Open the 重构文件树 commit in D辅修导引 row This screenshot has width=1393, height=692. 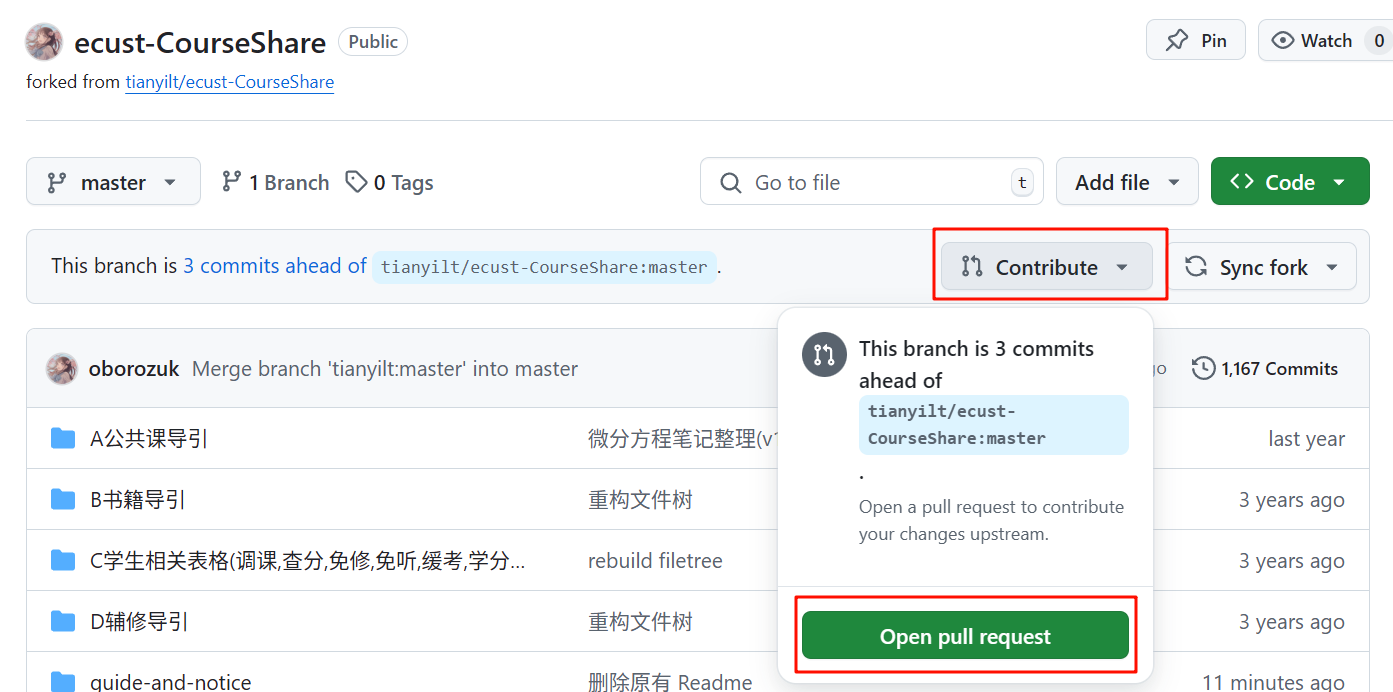click(640, 622)
